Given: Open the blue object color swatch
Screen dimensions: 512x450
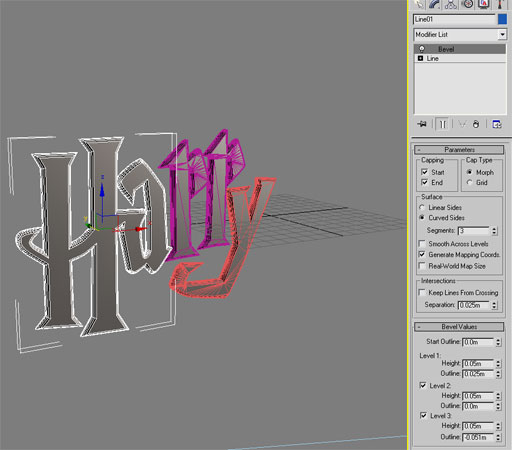Looking at the screenshot, I should 502,19.
